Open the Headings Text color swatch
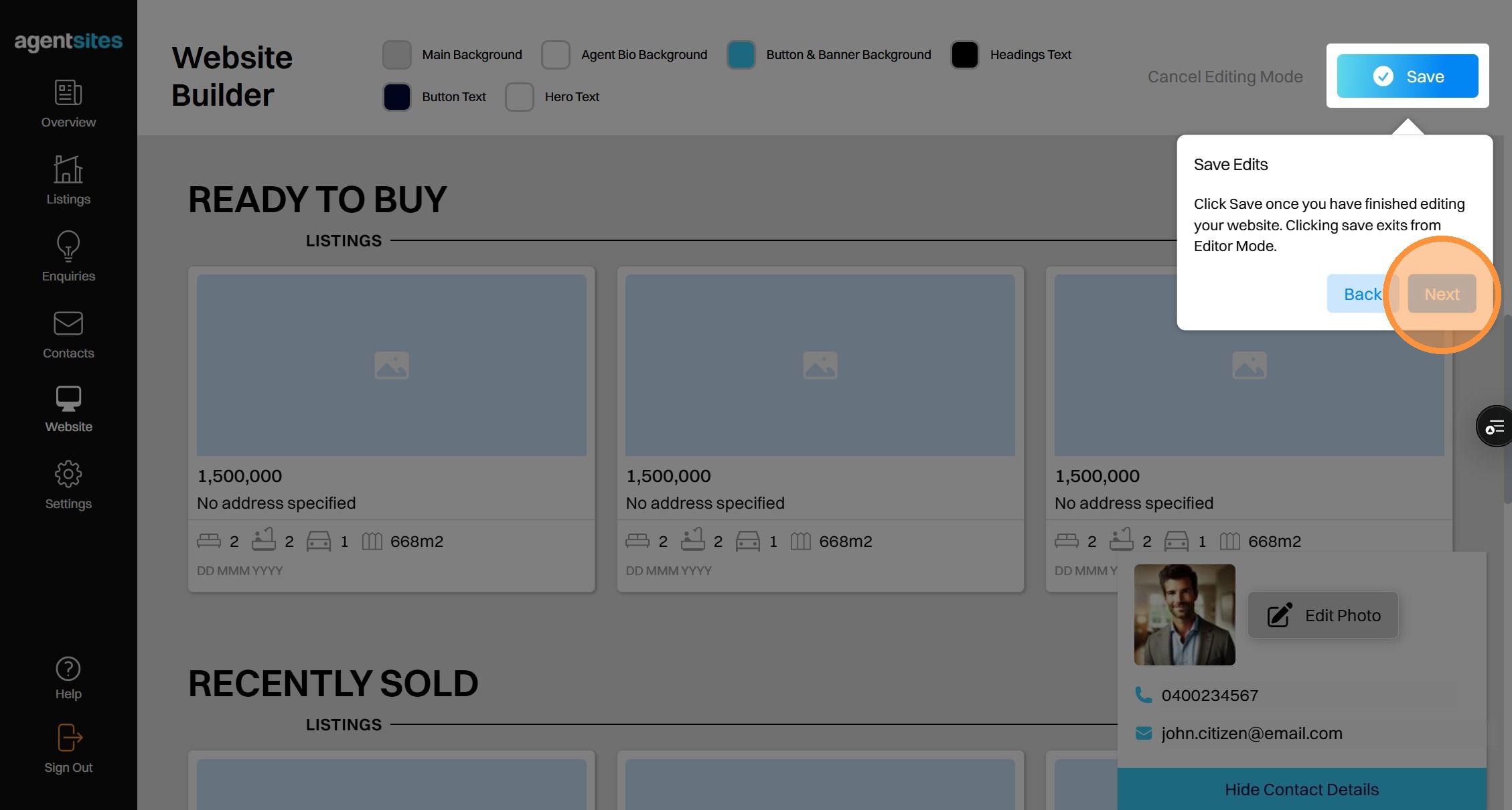This screenshot has height=810, width=1512. click(x=965, y=55)
